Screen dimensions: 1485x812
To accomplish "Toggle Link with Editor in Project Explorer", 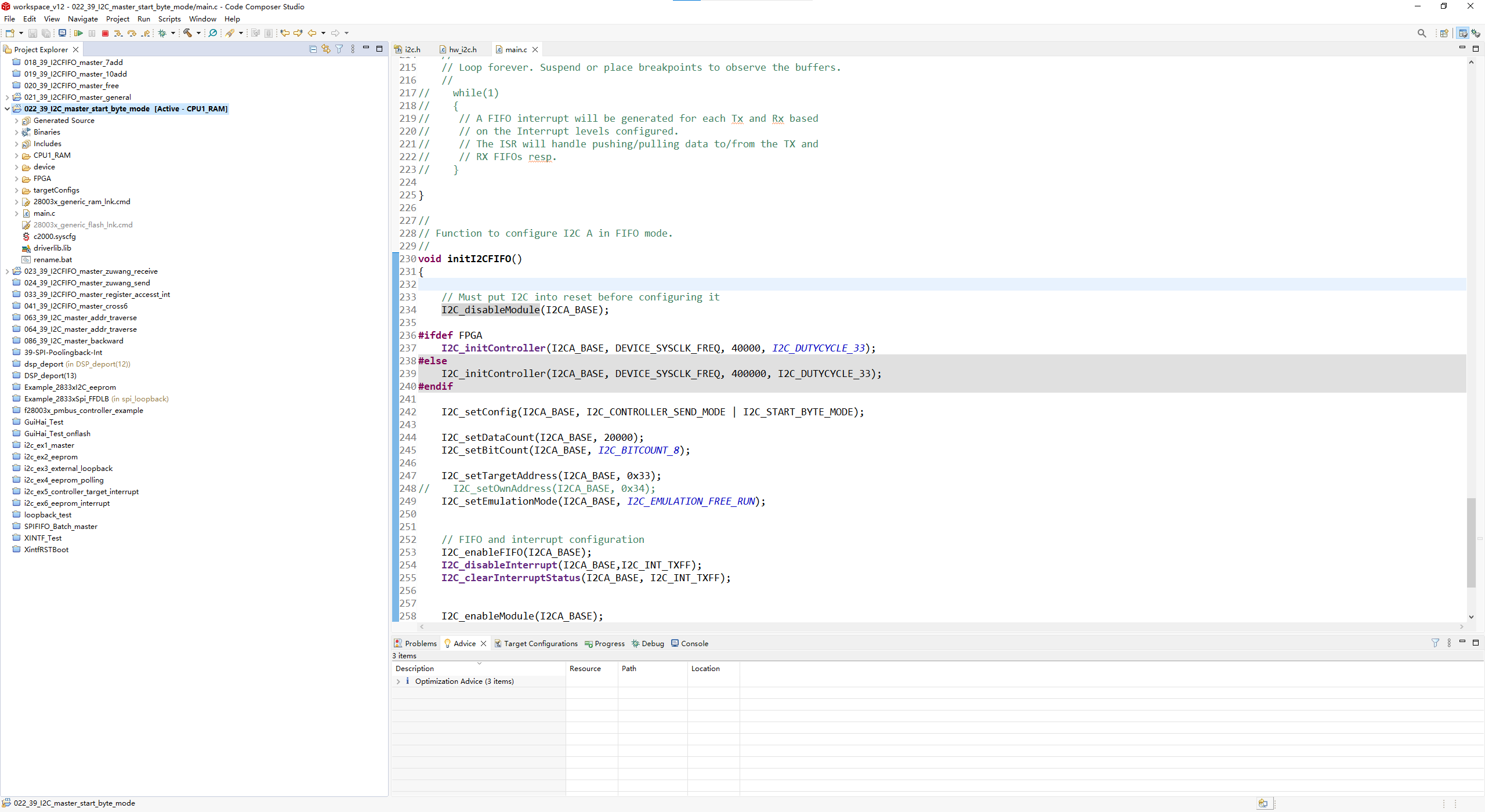I will click(326, 49).
